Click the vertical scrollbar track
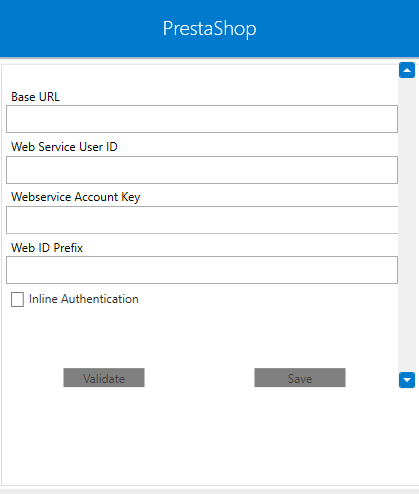 (x=407, y=225)
